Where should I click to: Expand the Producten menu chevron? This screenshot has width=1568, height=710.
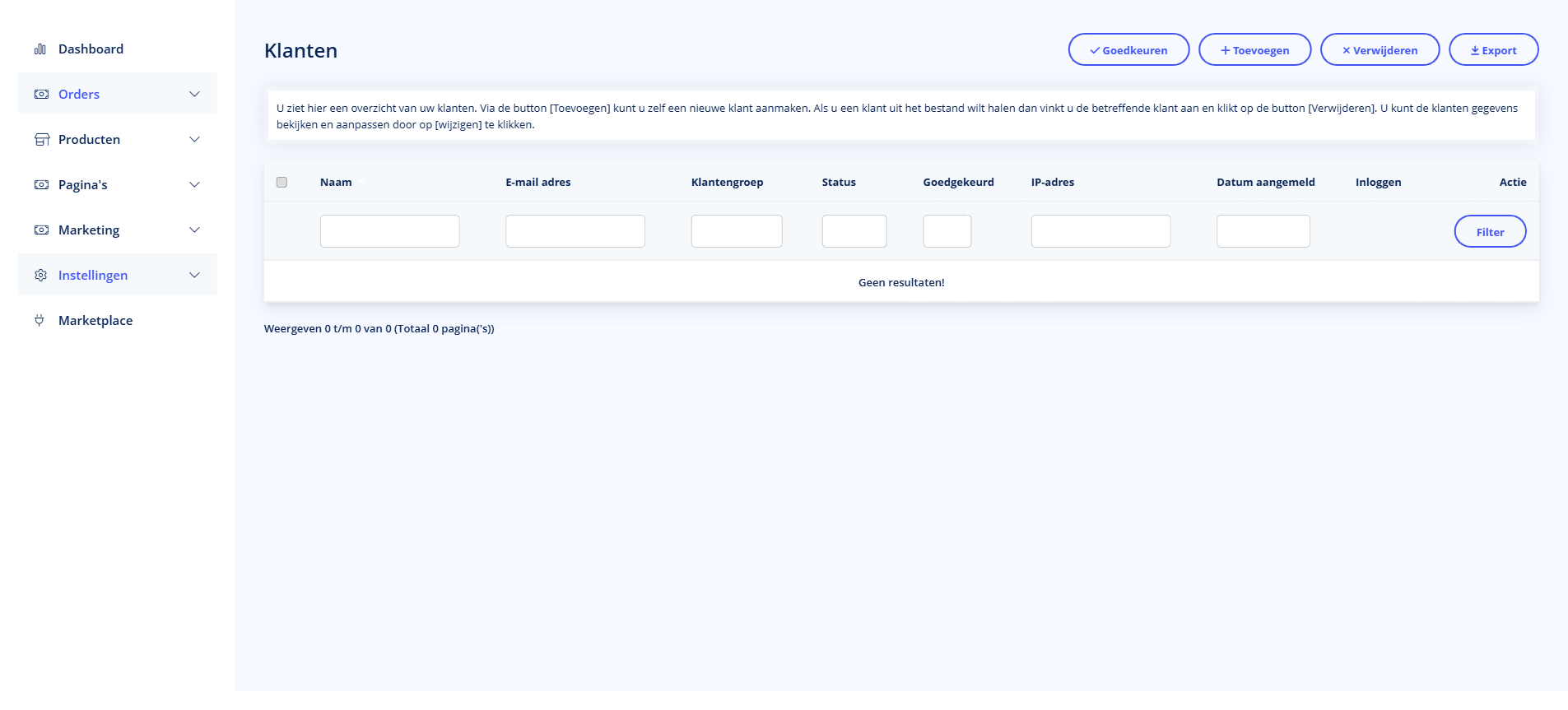(194, 140)
